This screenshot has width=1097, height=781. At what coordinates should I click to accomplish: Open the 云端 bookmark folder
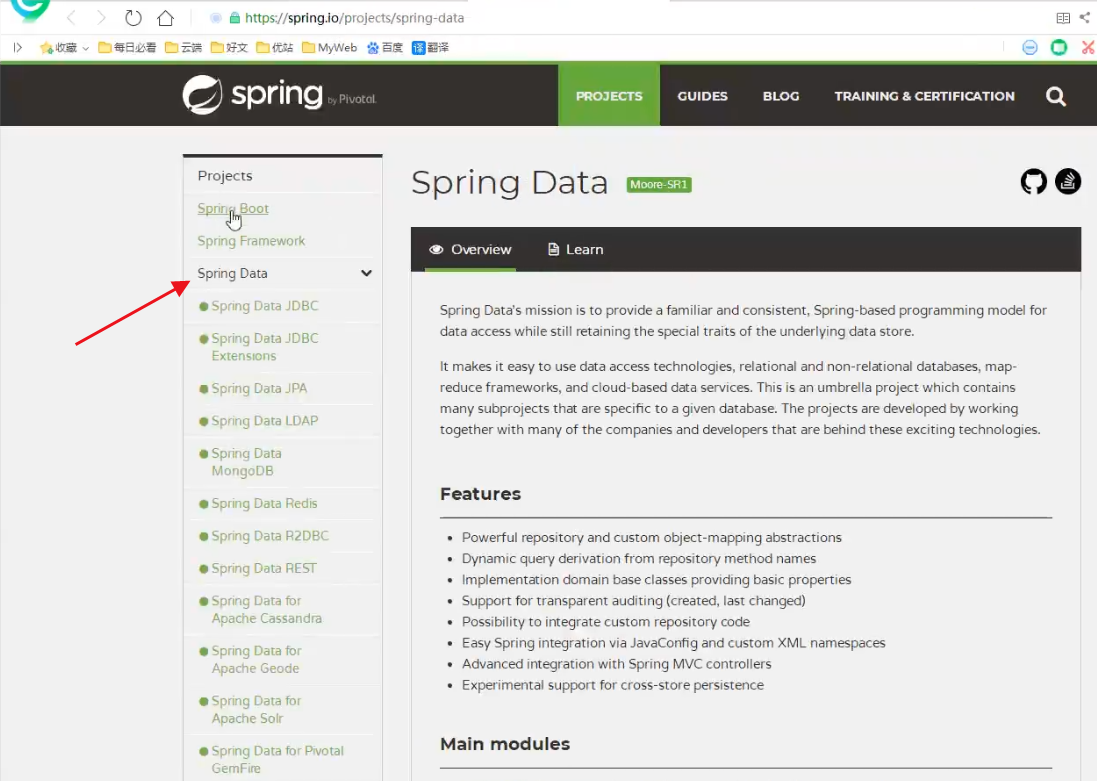point(183,48)
